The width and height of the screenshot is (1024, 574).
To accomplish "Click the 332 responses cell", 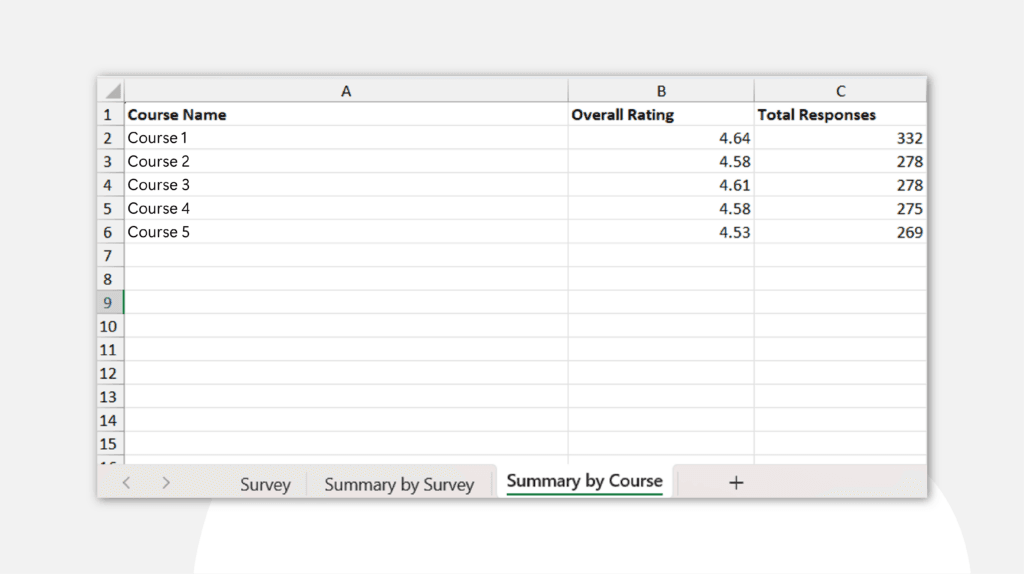I will click(x=840, y=138).
